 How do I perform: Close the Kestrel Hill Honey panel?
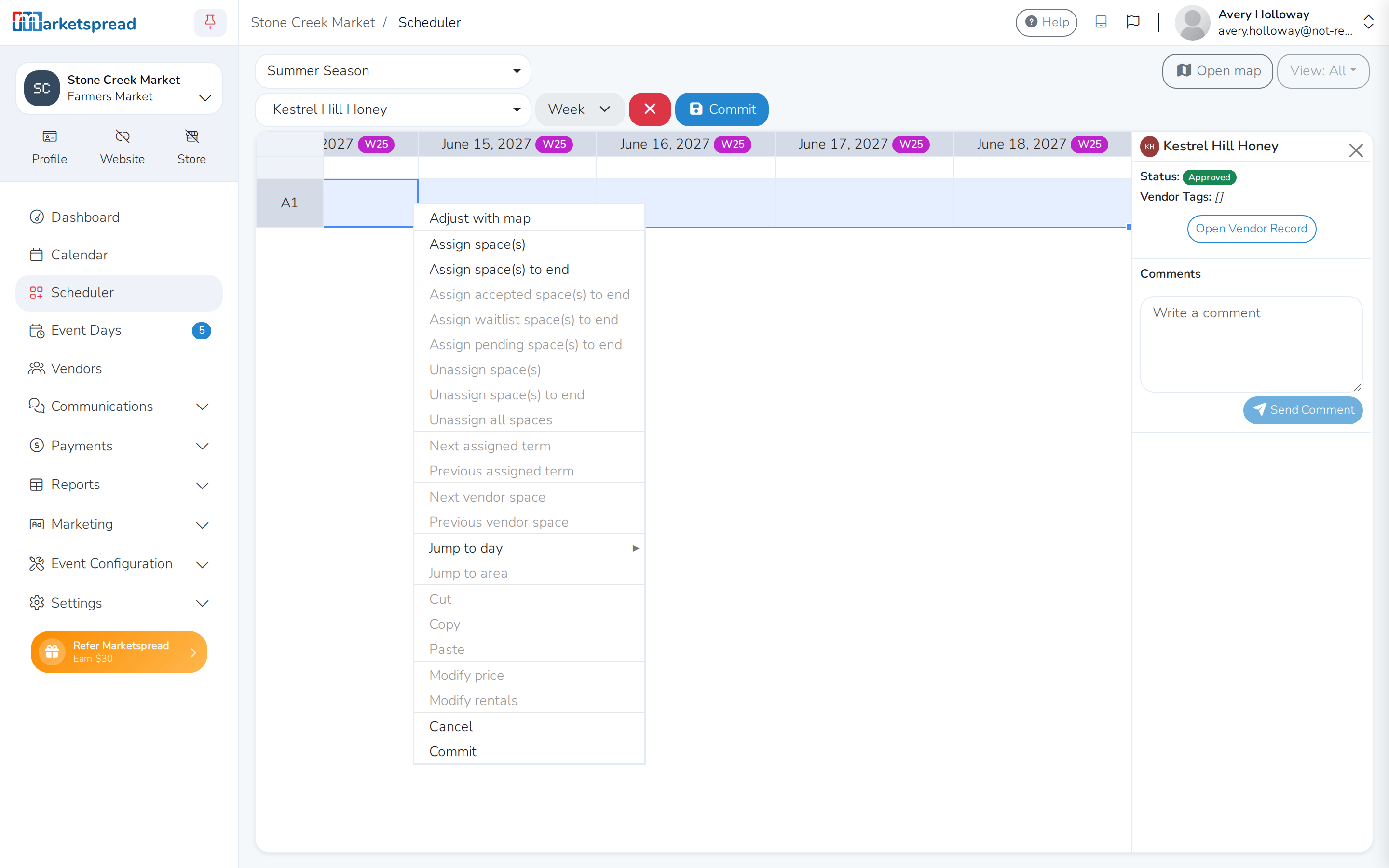(1356, 150)
